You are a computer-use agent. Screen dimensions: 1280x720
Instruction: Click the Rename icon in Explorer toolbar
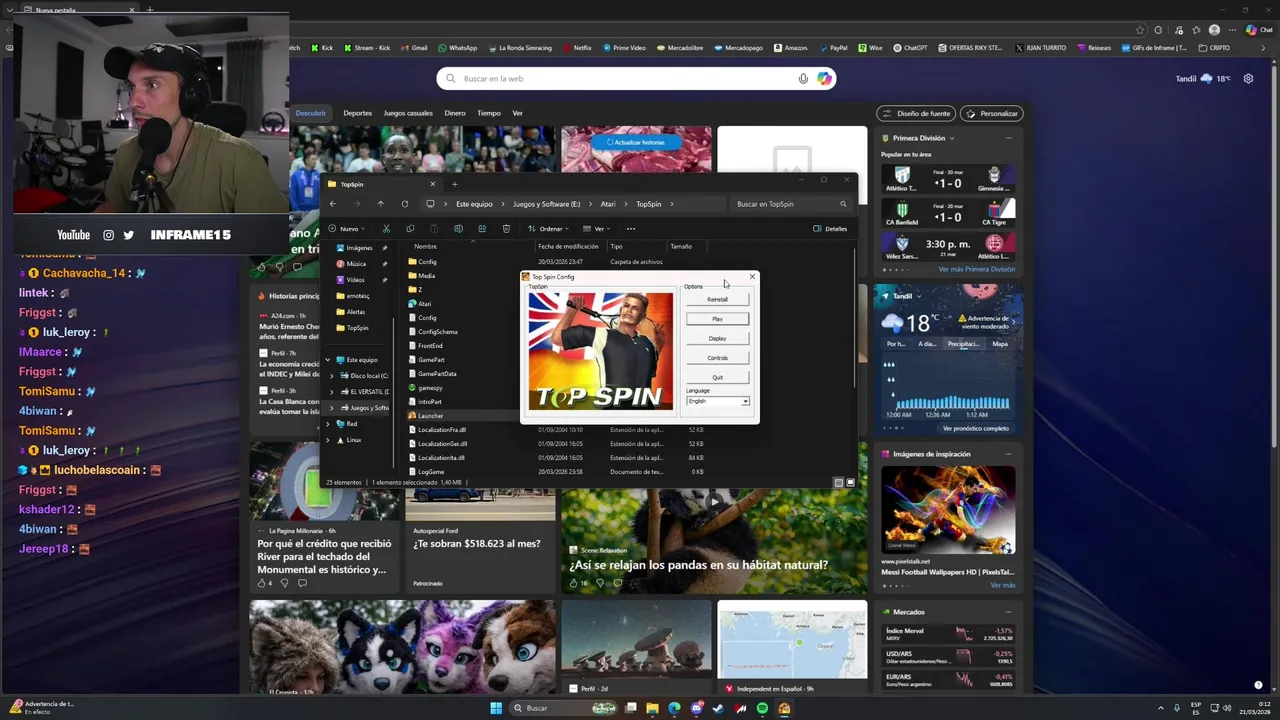(458, 229)
